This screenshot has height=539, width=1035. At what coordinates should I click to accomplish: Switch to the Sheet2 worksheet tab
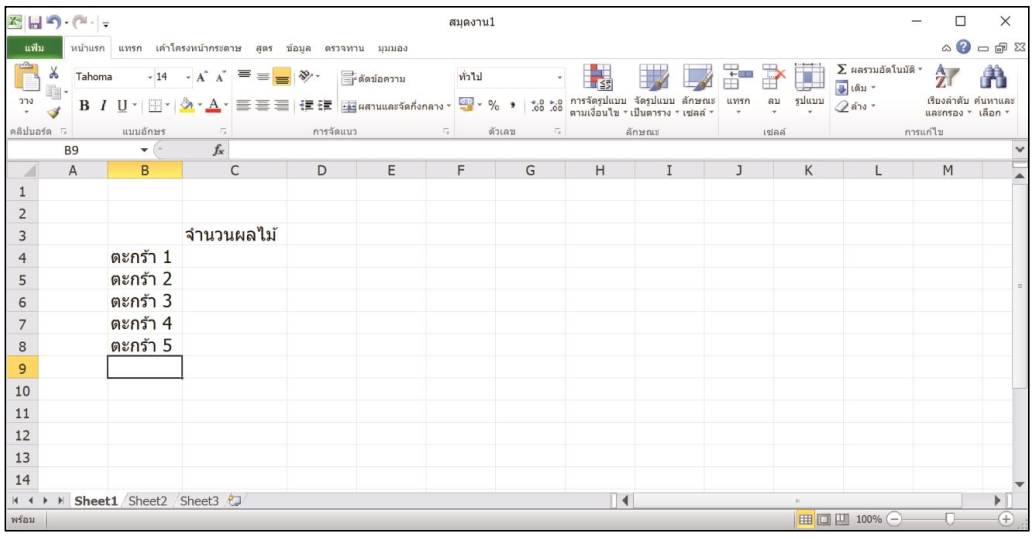point(148,501)
